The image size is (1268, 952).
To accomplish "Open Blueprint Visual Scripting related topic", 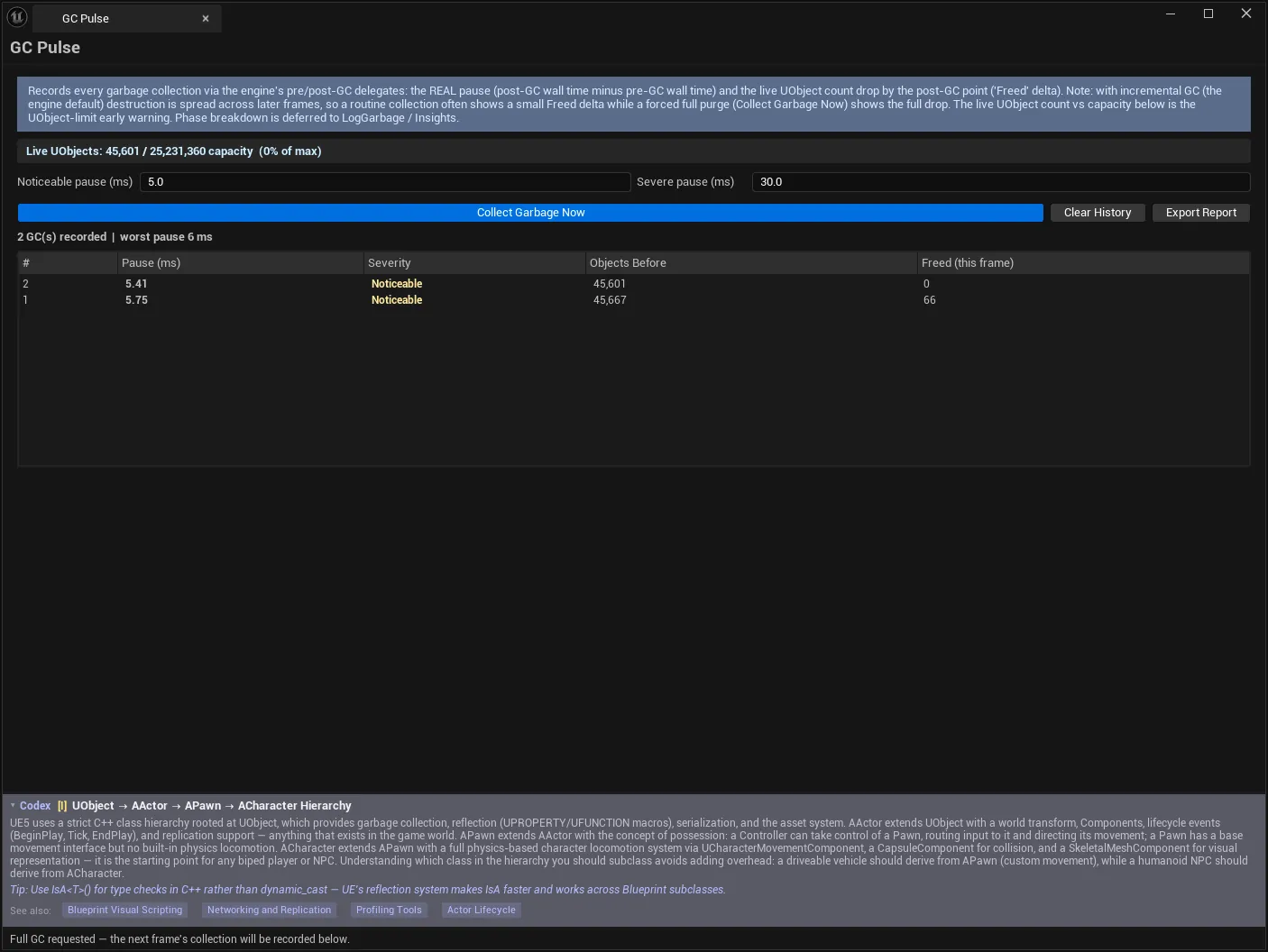I will click(x=124, y=911).
